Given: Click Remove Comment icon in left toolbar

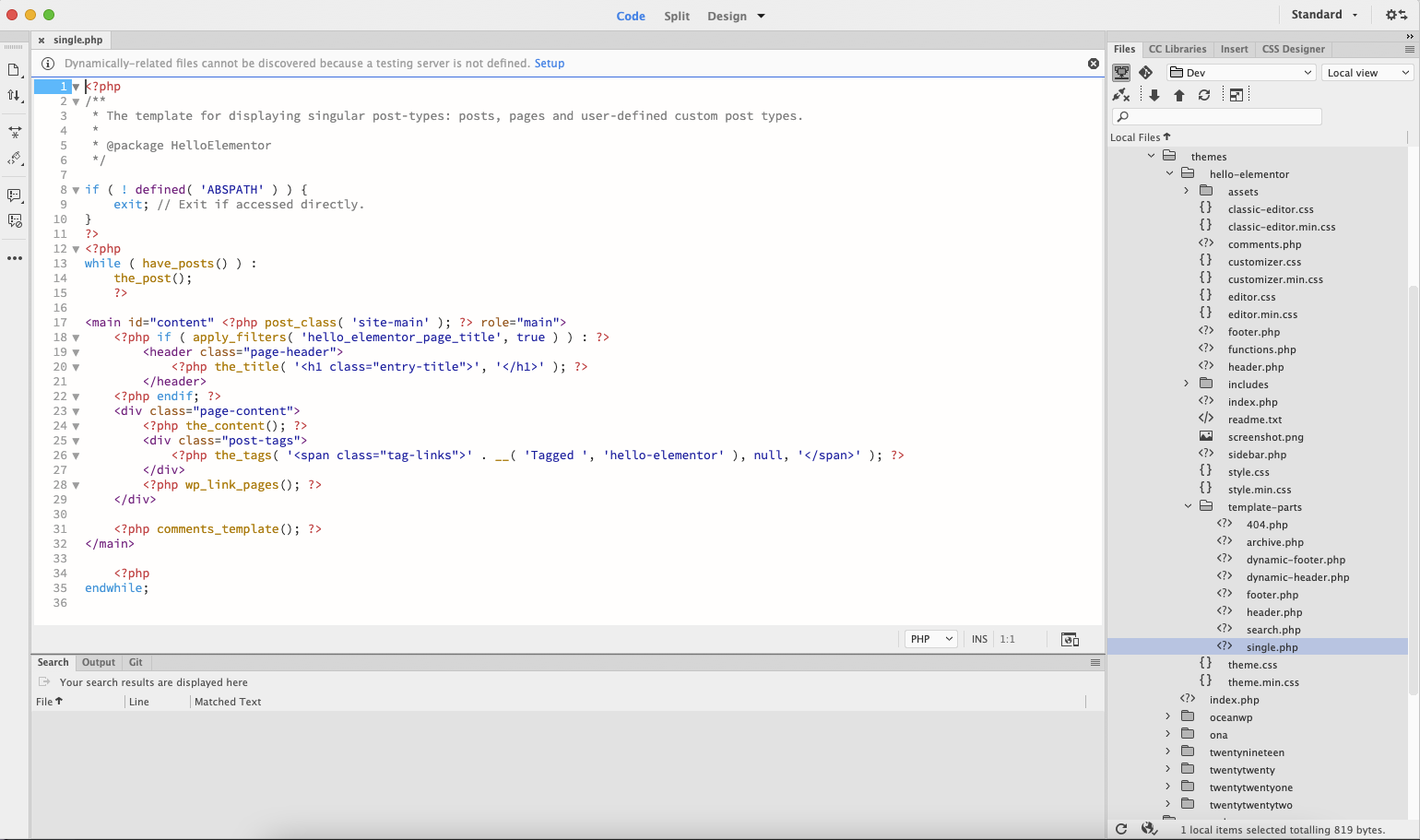Looking at the screenshot, I should (15, 221).
